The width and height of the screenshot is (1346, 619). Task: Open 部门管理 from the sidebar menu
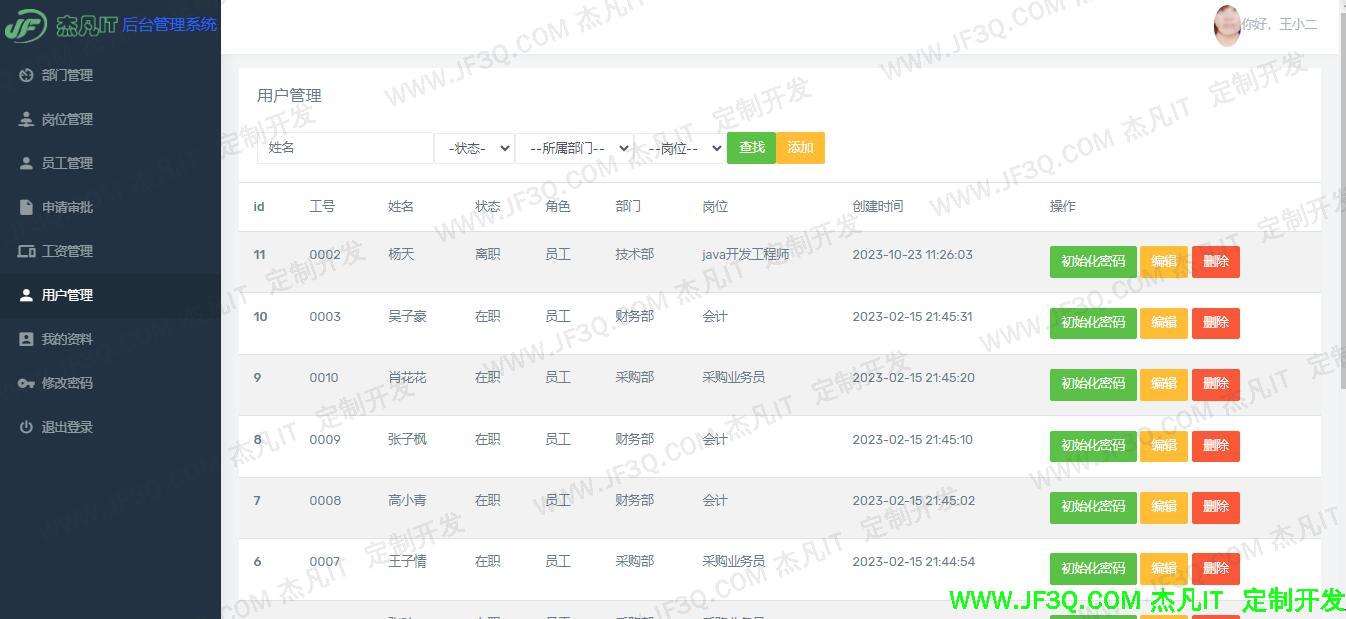coord(67,75)
